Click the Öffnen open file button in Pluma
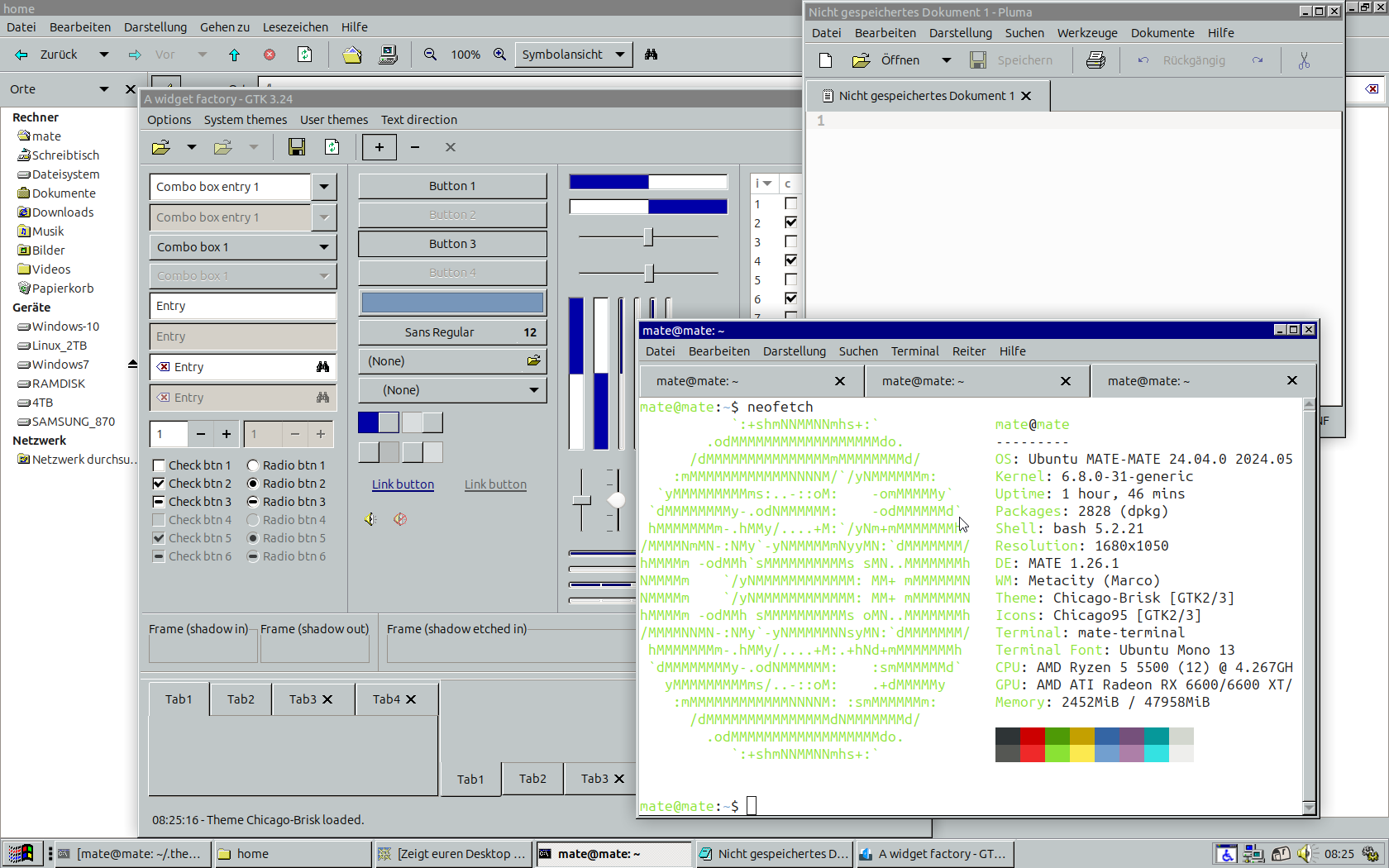Image resolution: width=1389 pixels, height=868 pixels. 885,60
